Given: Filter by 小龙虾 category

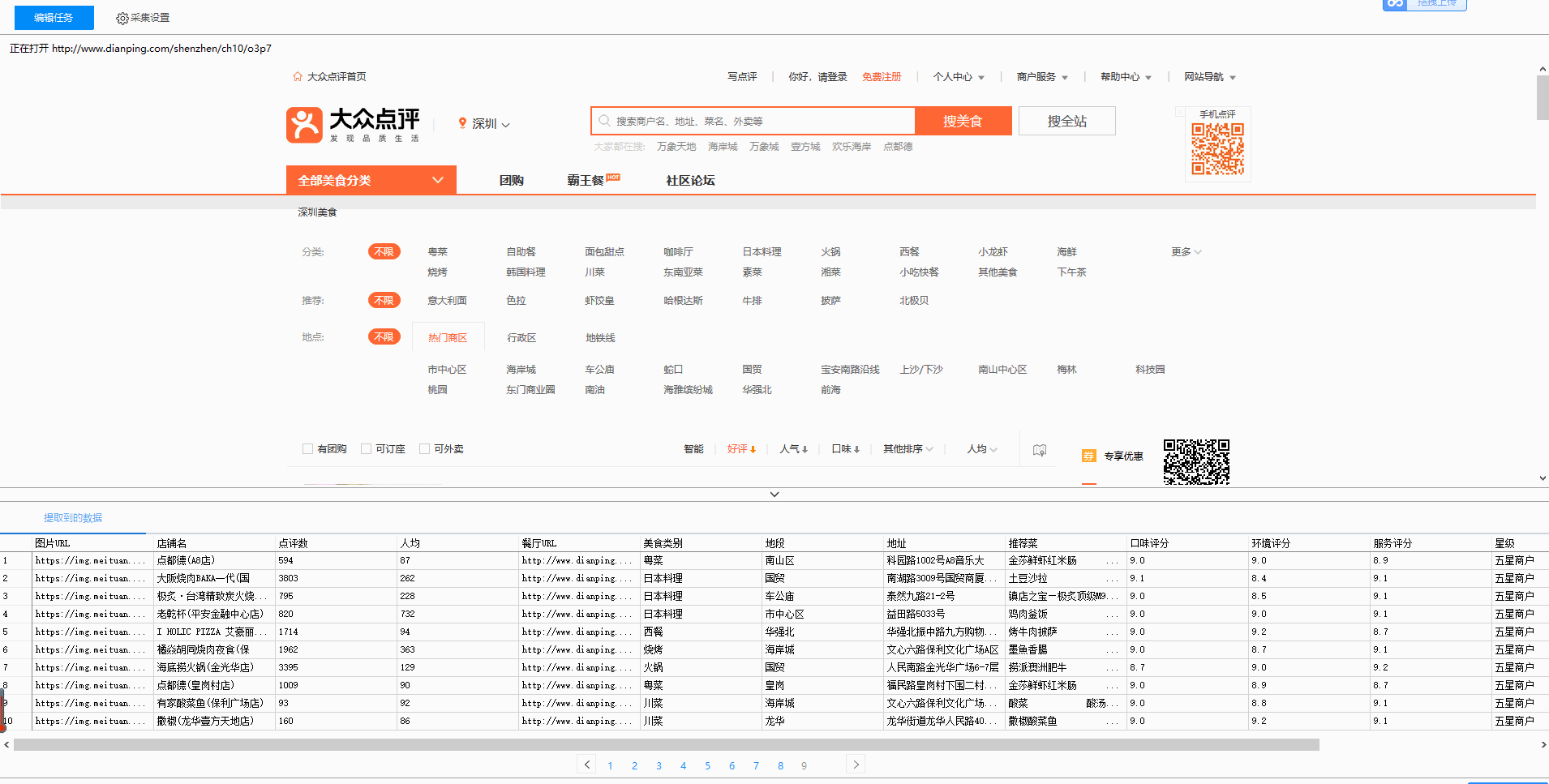Looking at the screenshot, I should 993,252.
